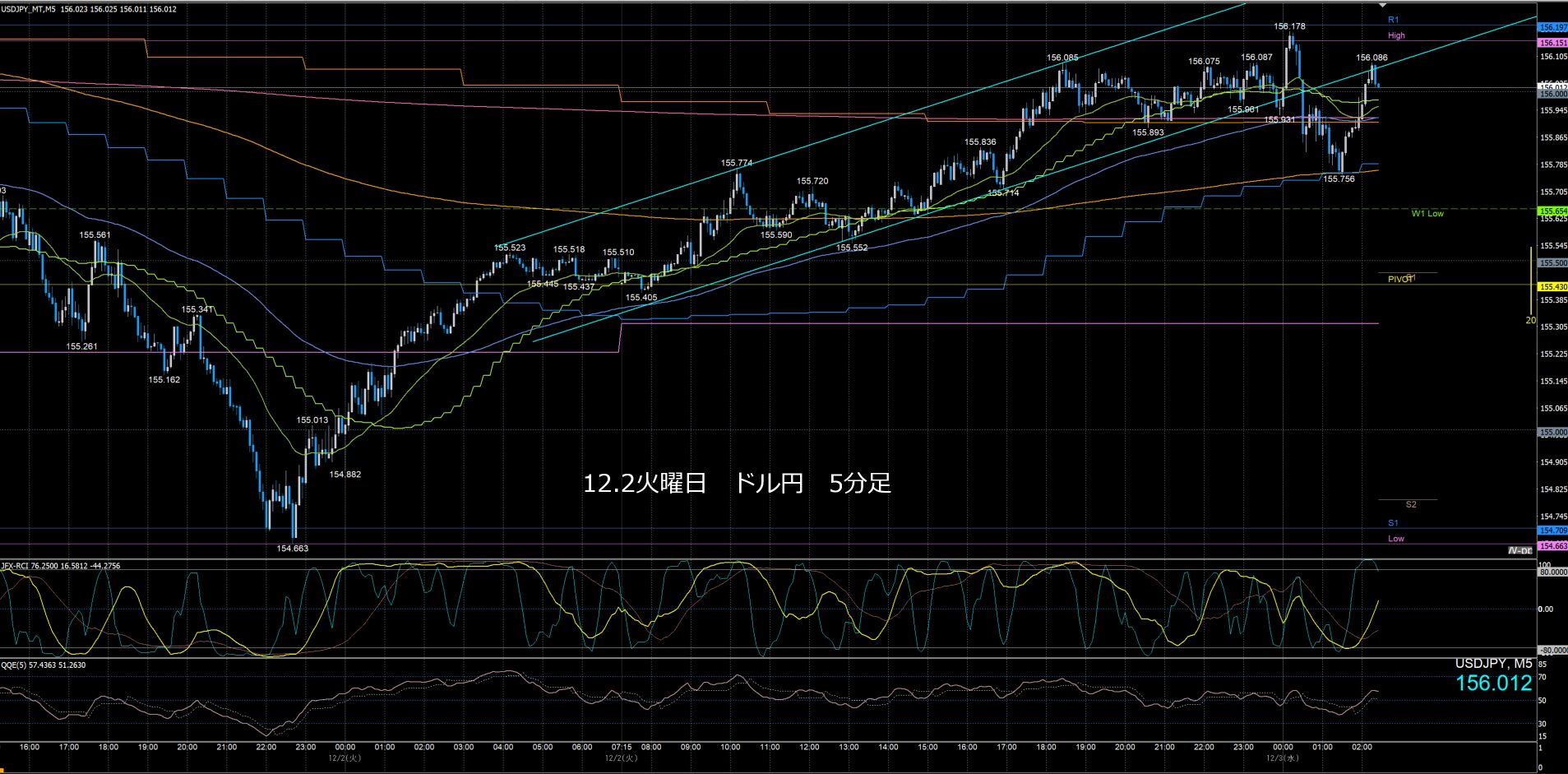Screen dimensions: 1568x774
Task: Click the large cyan 156.012 price display
Action: tap(1493, 683)
